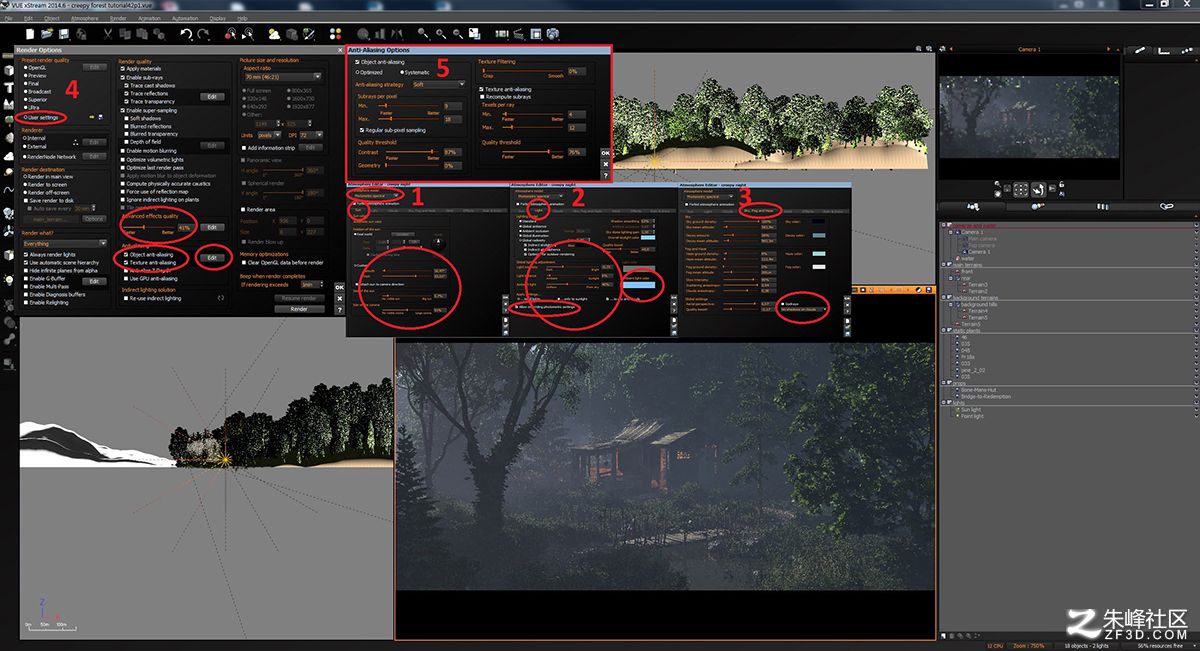
Task: Click the Camera 1 preview thumbnail
Action: (x=1028, y=117)
